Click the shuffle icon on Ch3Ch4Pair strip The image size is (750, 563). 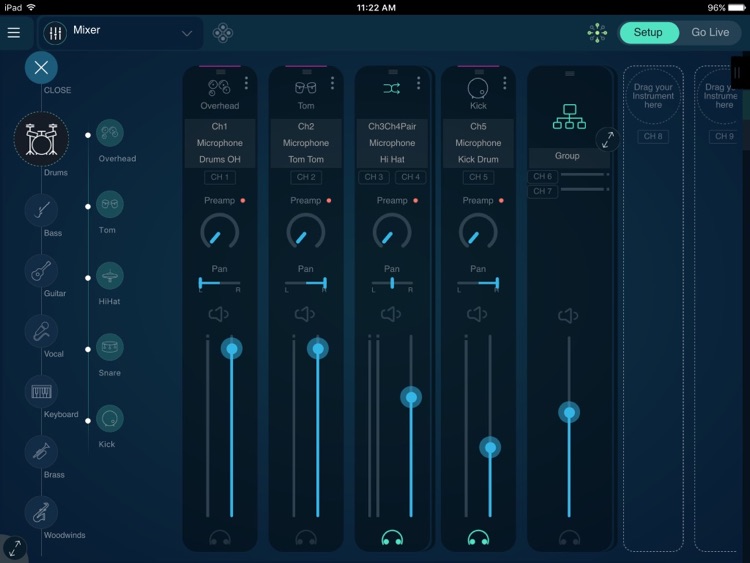coord(392,88)
